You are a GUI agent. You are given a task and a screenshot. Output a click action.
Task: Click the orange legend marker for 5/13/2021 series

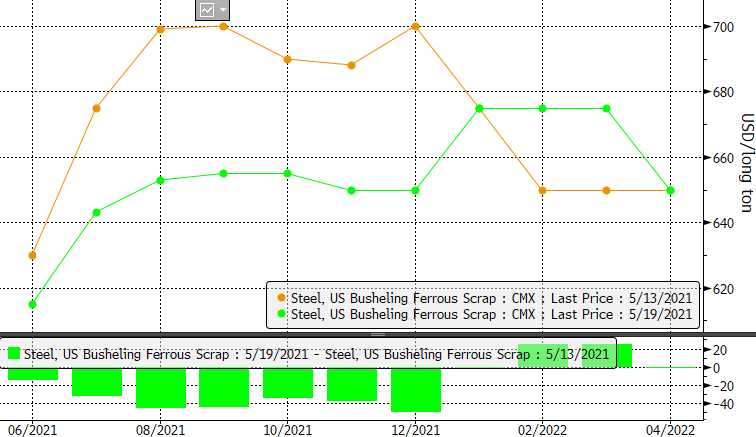[x=280, y=297]
